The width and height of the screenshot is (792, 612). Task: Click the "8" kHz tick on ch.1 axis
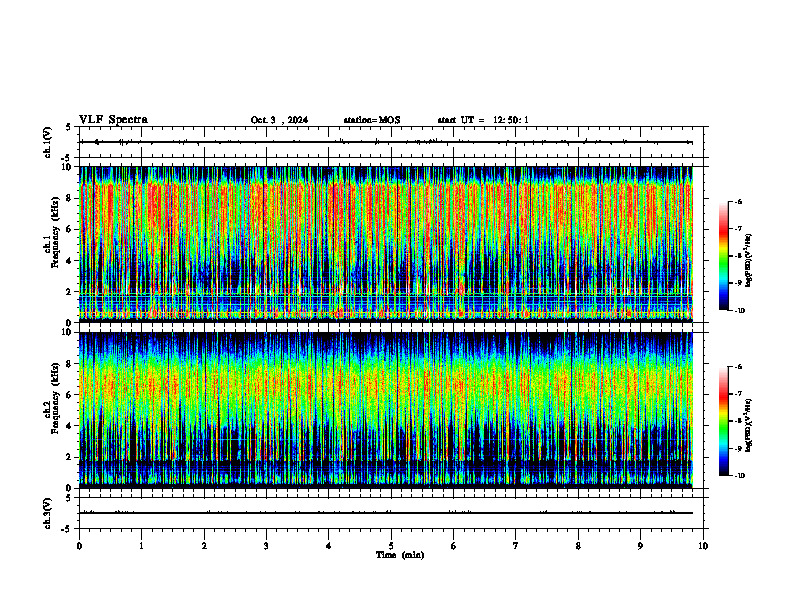tap(70, 198)
